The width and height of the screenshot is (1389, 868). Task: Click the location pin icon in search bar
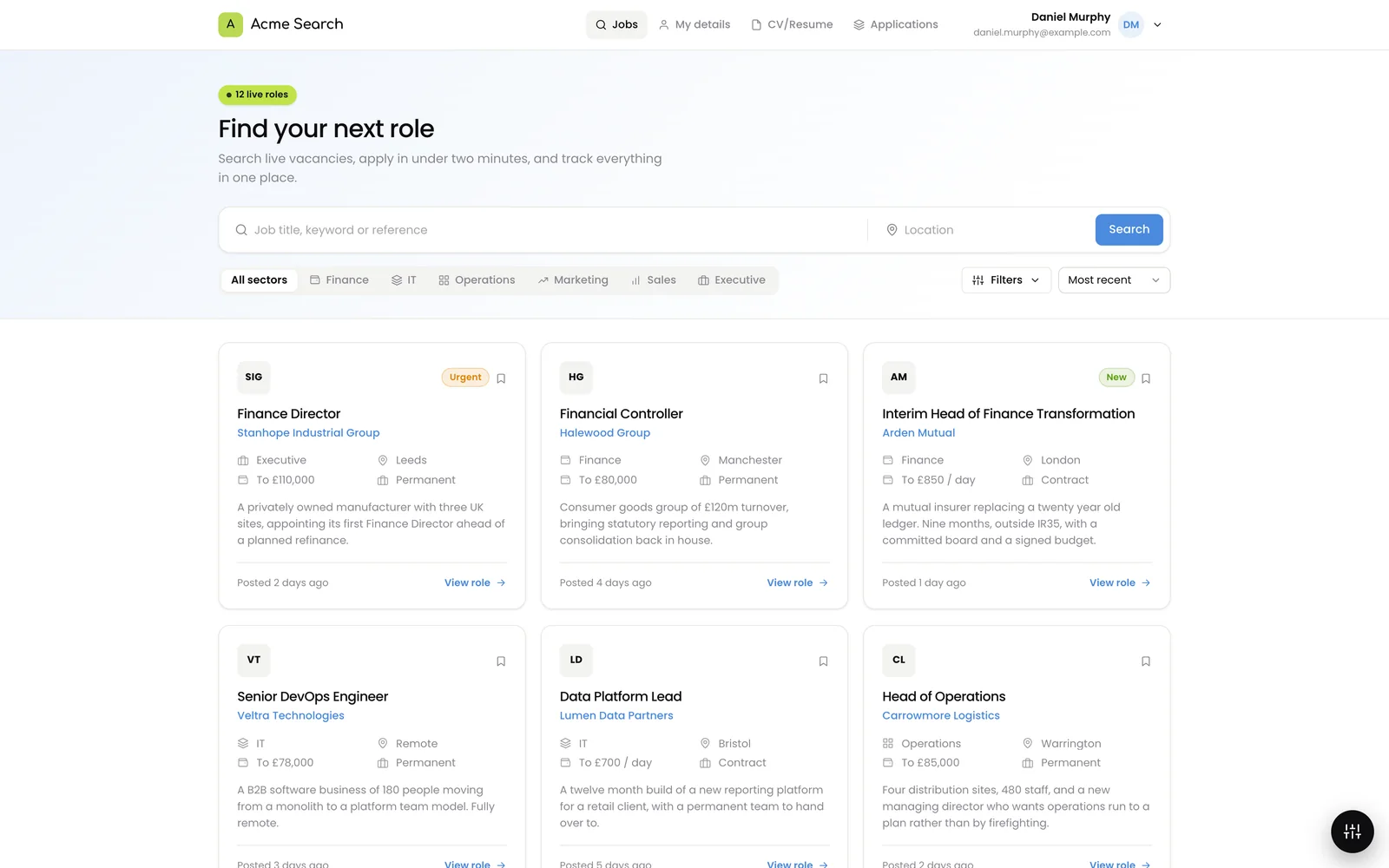pyautogui.click(x=892, y=230)
